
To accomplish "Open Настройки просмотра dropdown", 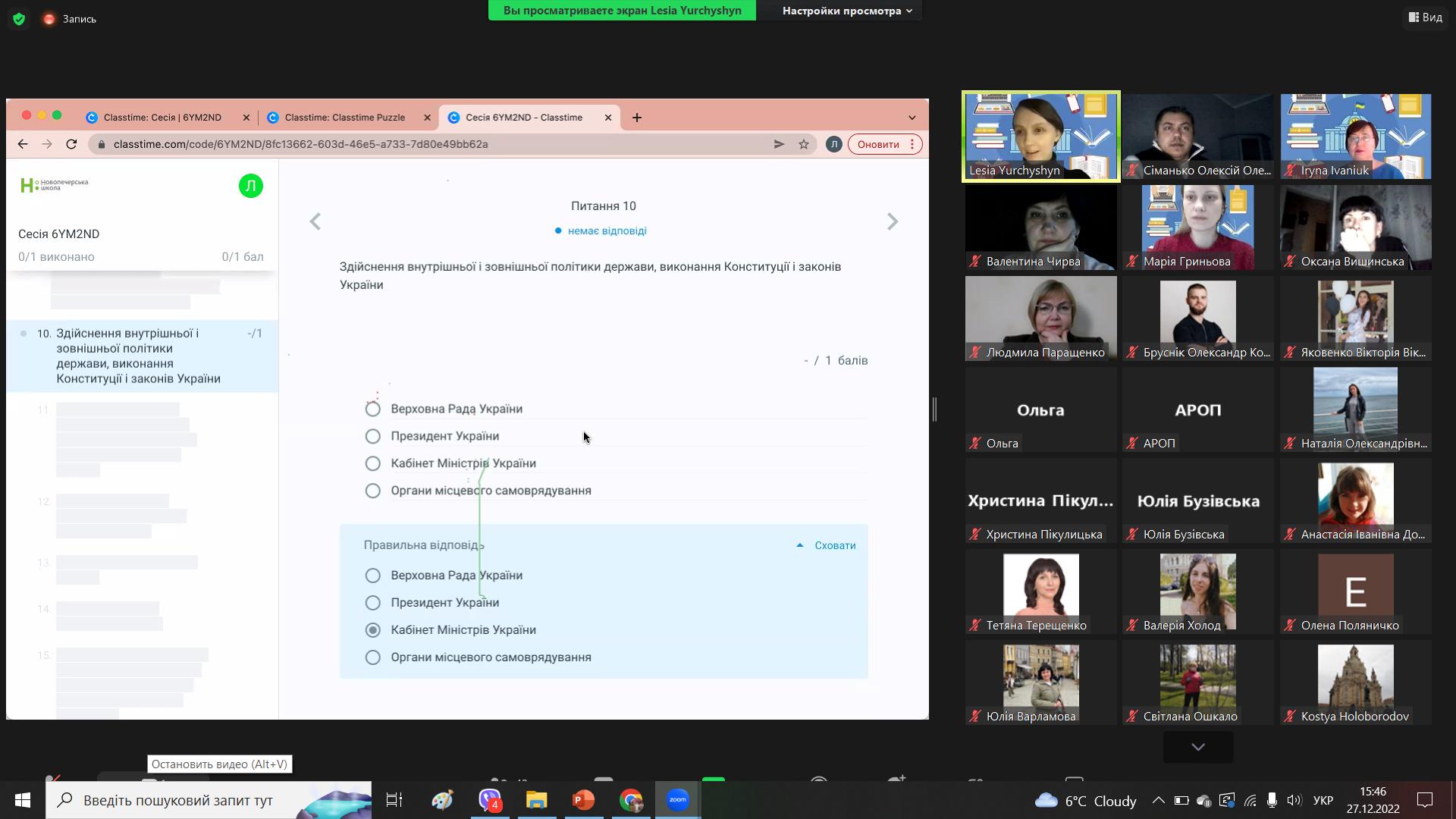I will pos(846,11).
